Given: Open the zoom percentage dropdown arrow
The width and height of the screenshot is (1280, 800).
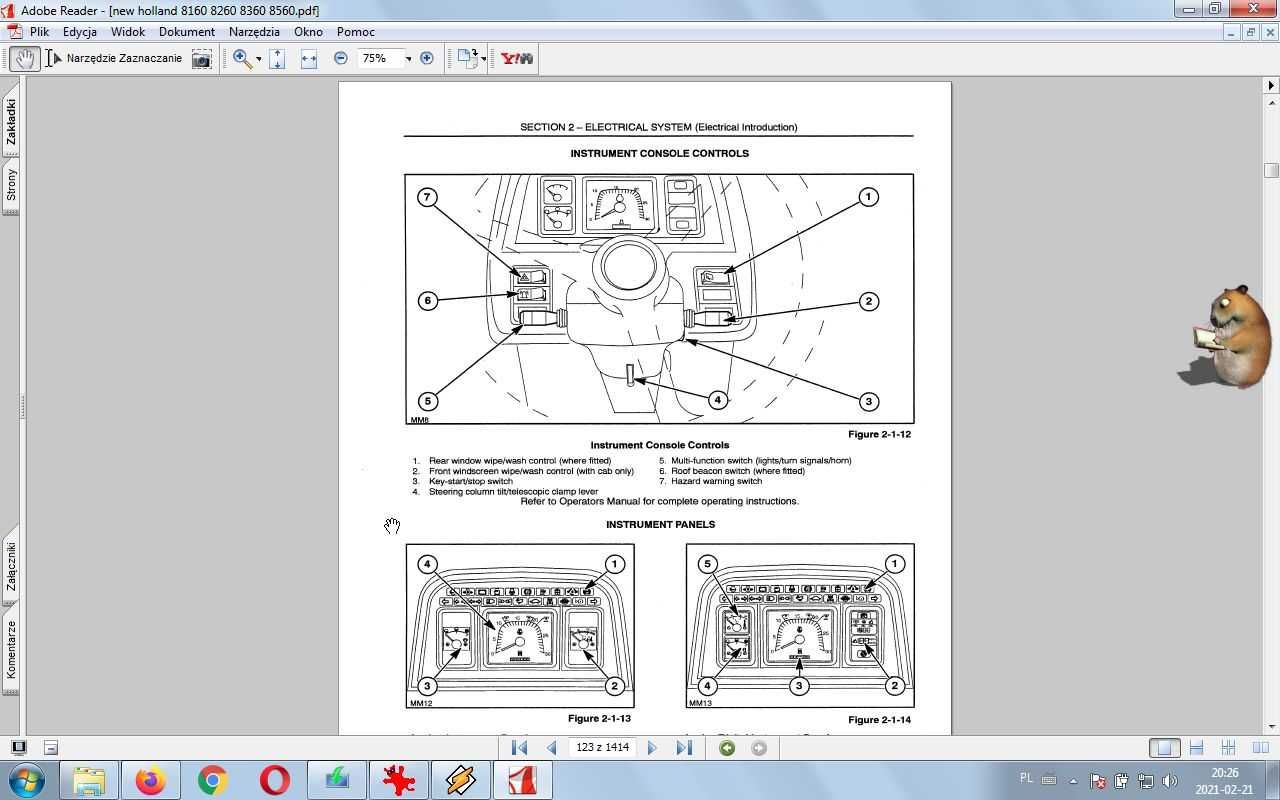Looking at the screenshot, I should pyautogui.click(x=408, y=59).
